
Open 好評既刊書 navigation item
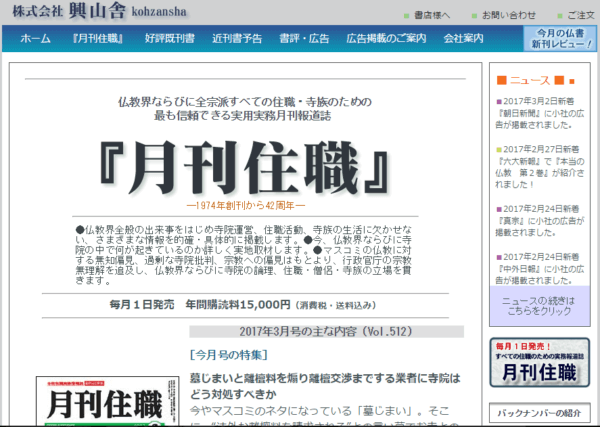pos(170,38)
